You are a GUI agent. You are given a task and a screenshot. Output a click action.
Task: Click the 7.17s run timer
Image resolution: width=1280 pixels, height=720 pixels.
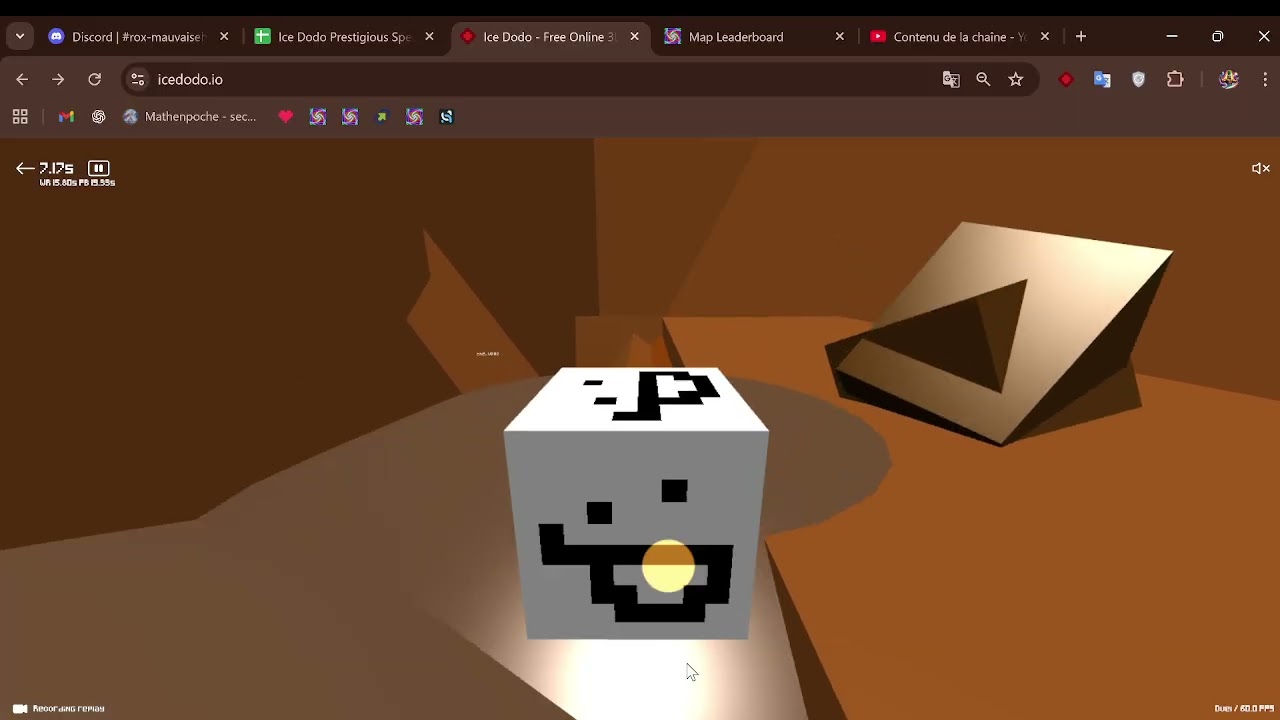coord(56,168)
